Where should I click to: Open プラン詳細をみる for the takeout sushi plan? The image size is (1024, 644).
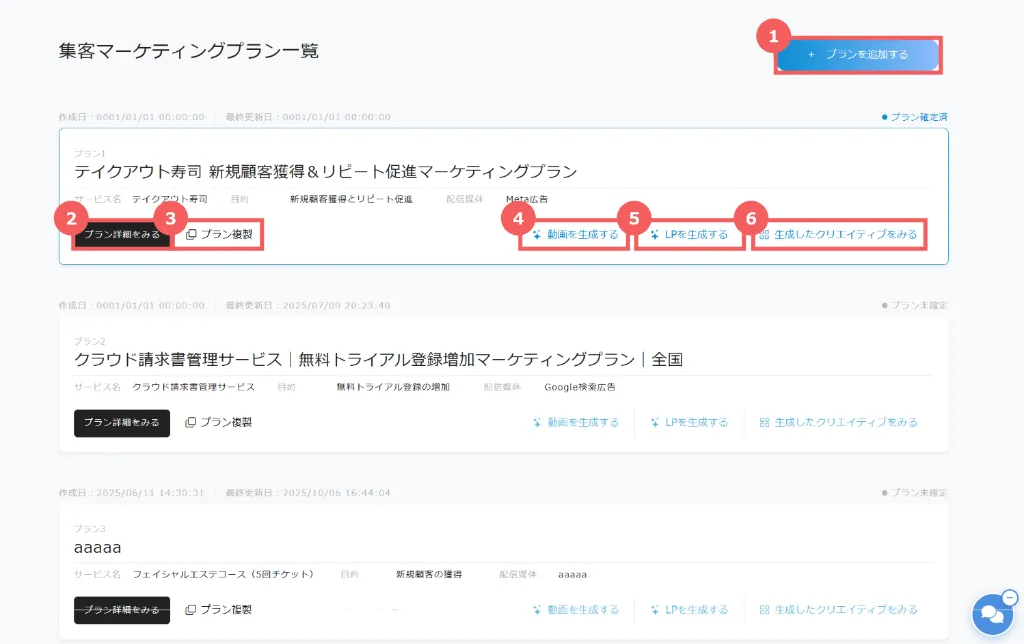(122, 235)
